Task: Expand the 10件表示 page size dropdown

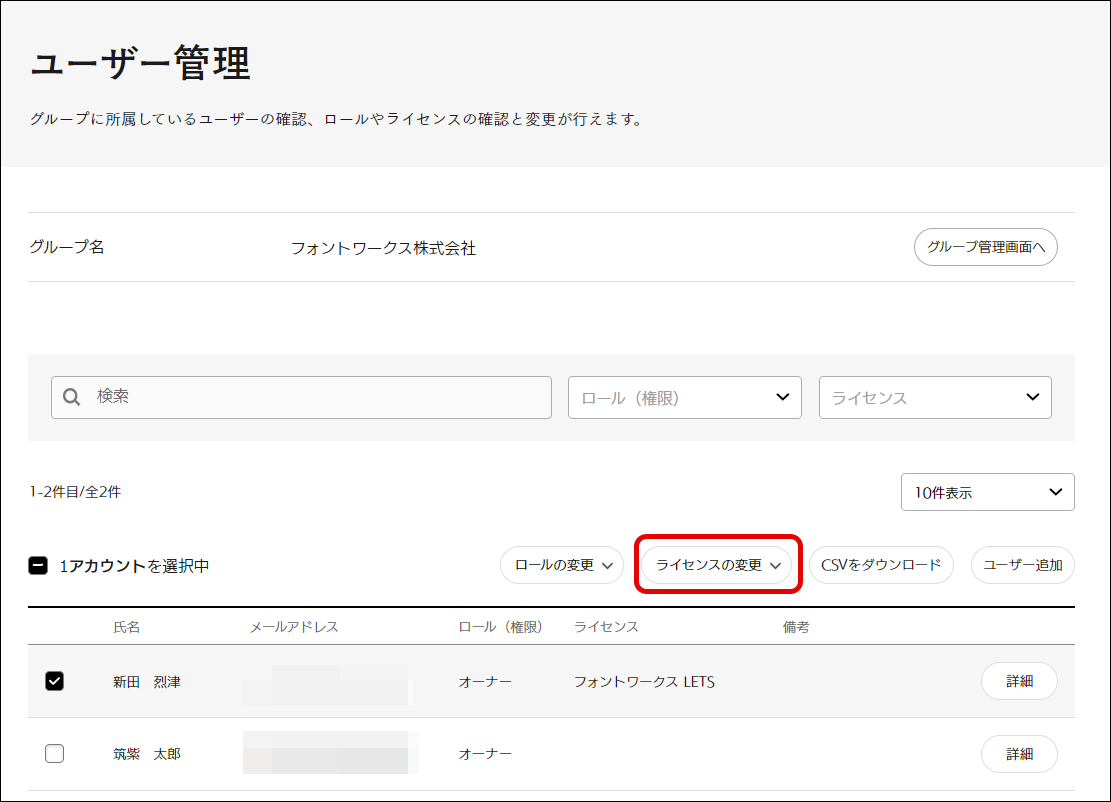Action: pyautogui.click(x=986, y=492)
